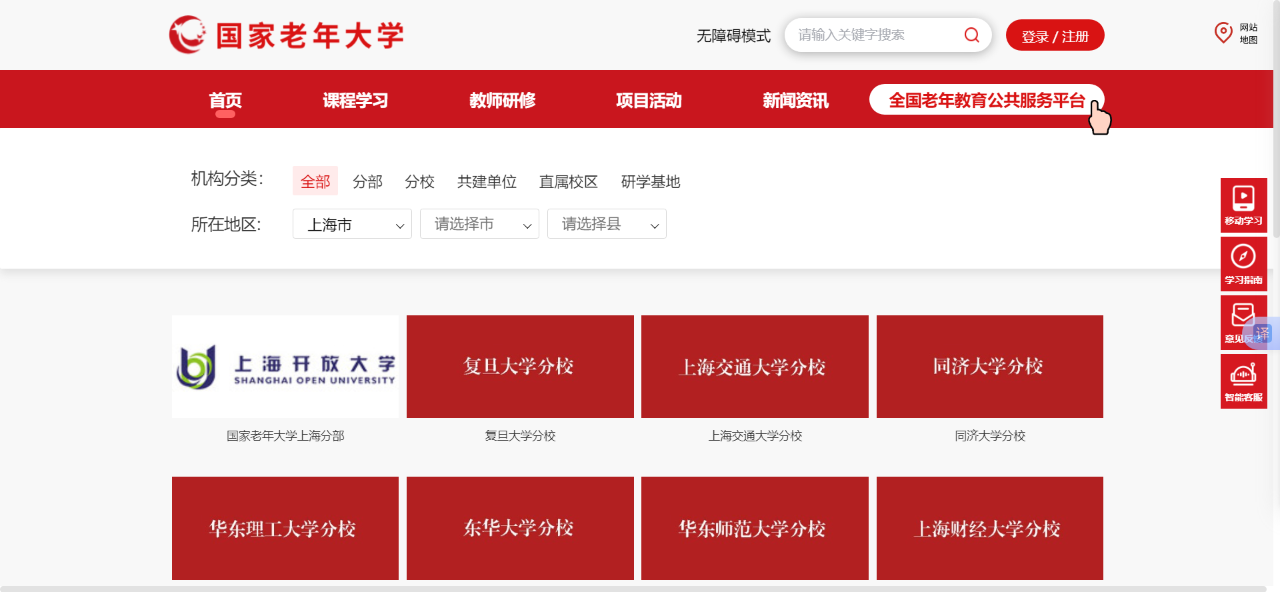This screenshot has width=1280, height=592.
Task: Open the 东华大学分校 card
Action: pyautogui.click(x=520, y=528)
